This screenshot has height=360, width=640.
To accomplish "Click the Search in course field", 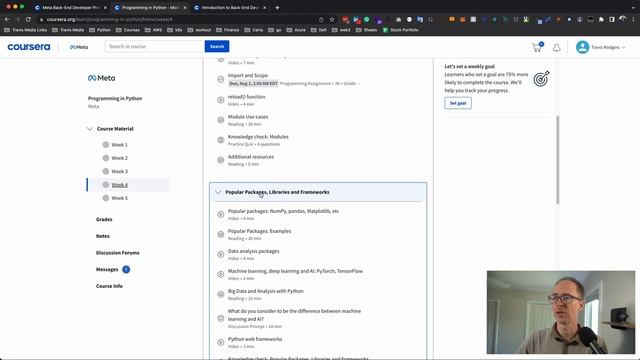I will (x=155, y=47).
